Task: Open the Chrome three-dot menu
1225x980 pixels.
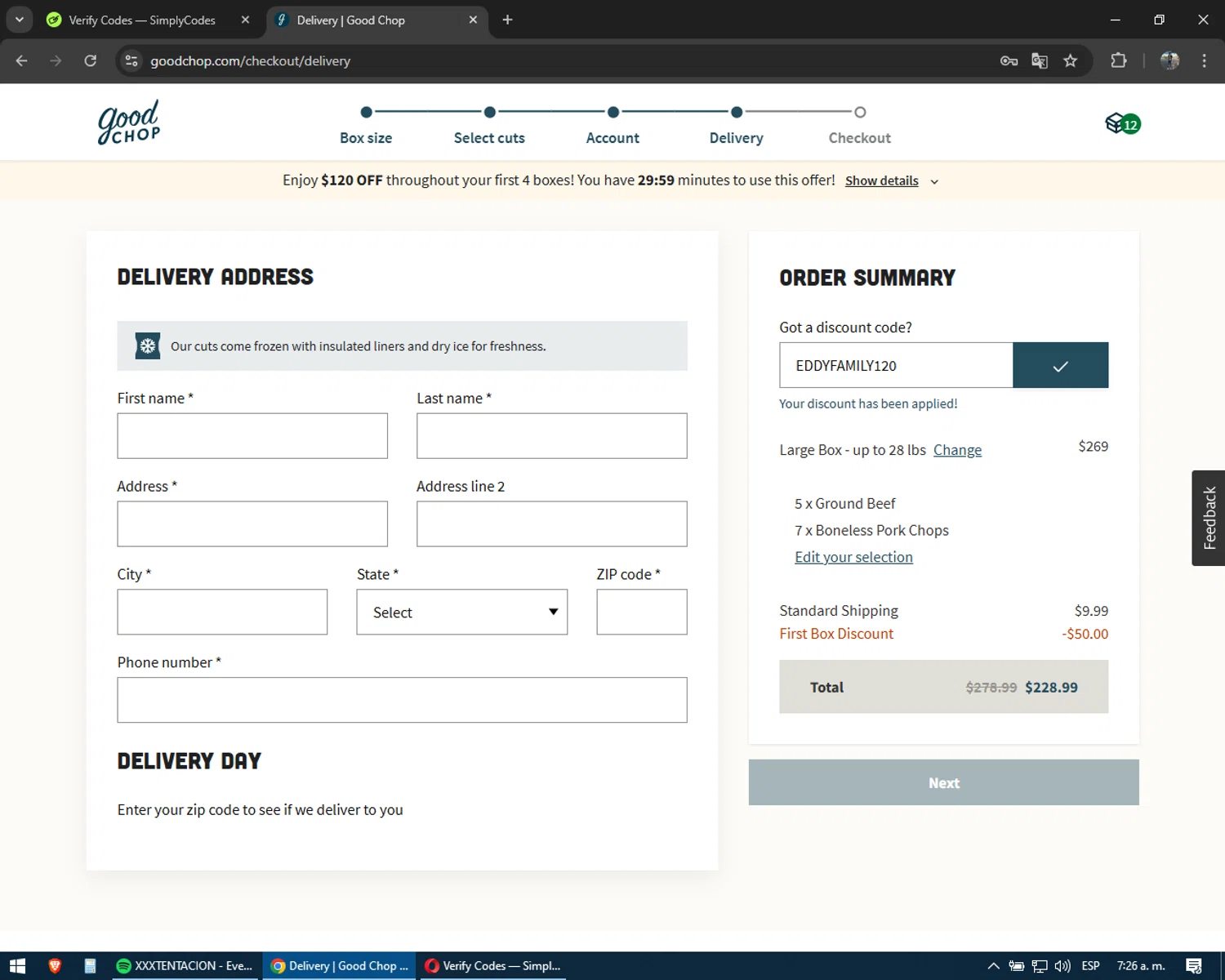Action: [1204, 60]
